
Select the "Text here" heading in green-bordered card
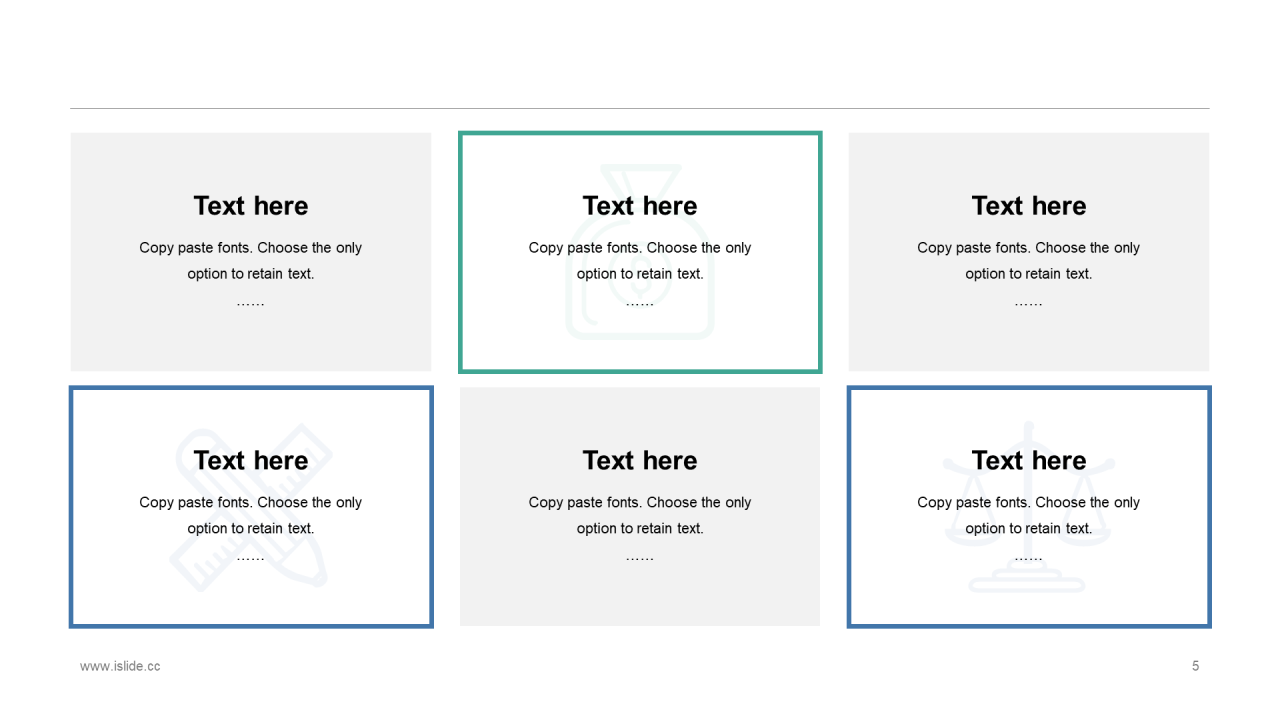pyautogui.click(x=640, y=206)
